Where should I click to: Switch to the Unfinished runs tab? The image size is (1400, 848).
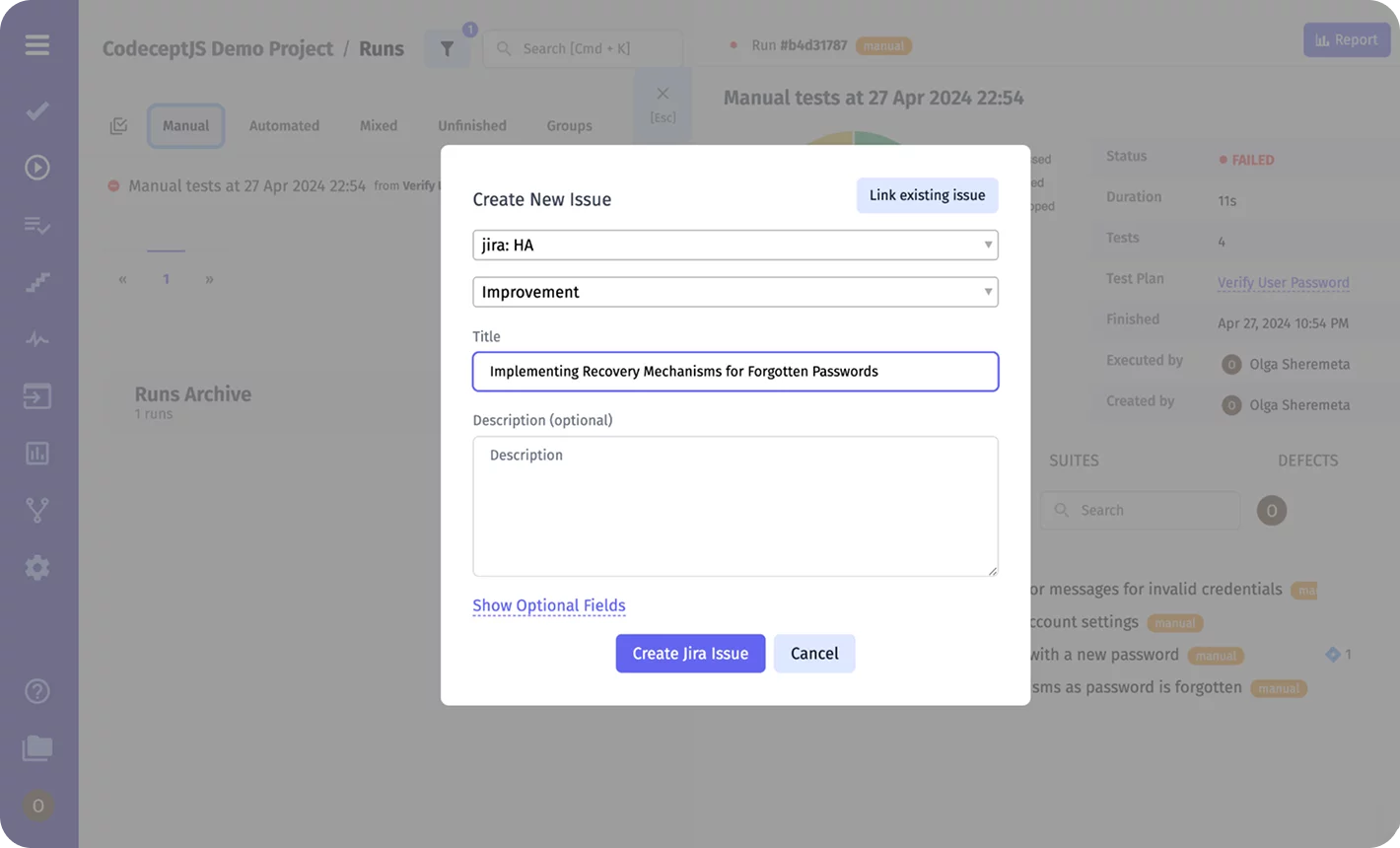[471, 126]
